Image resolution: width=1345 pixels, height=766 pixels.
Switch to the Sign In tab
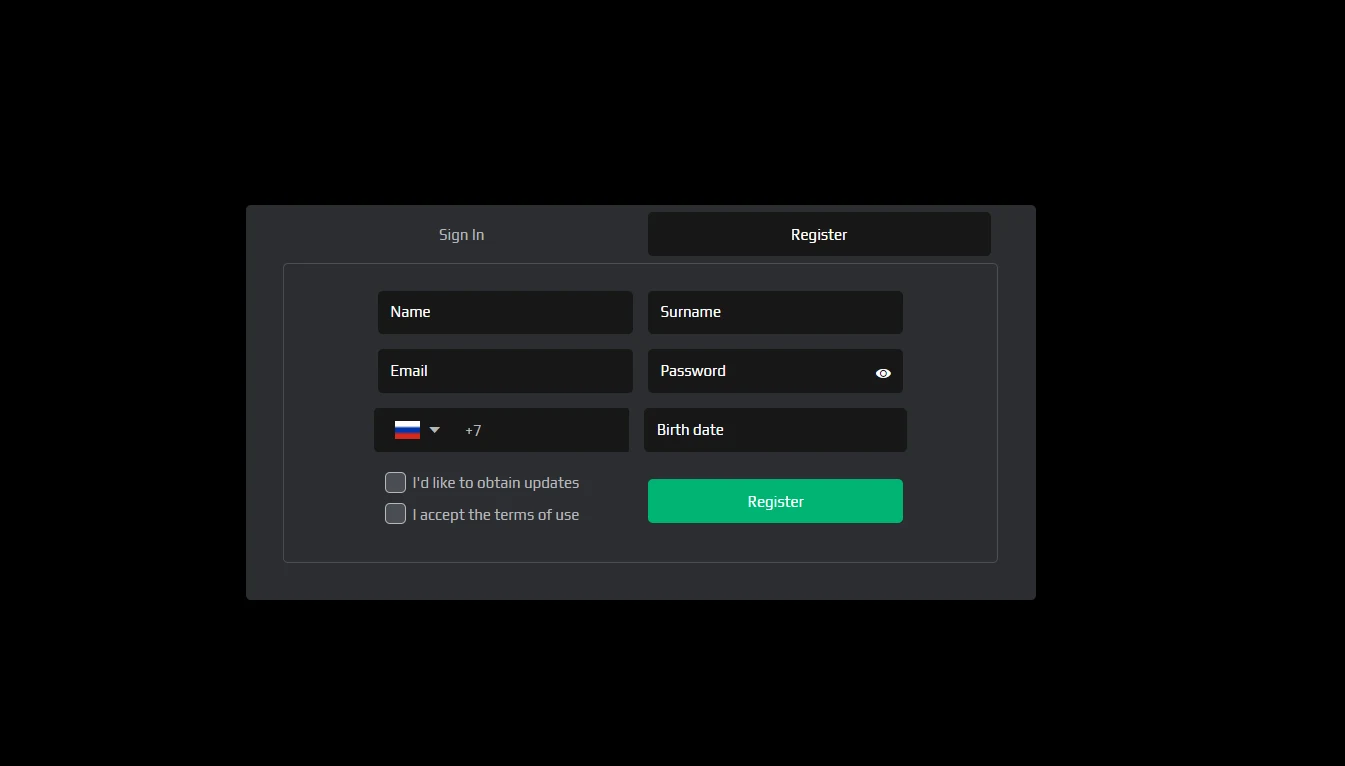[461, 234]
